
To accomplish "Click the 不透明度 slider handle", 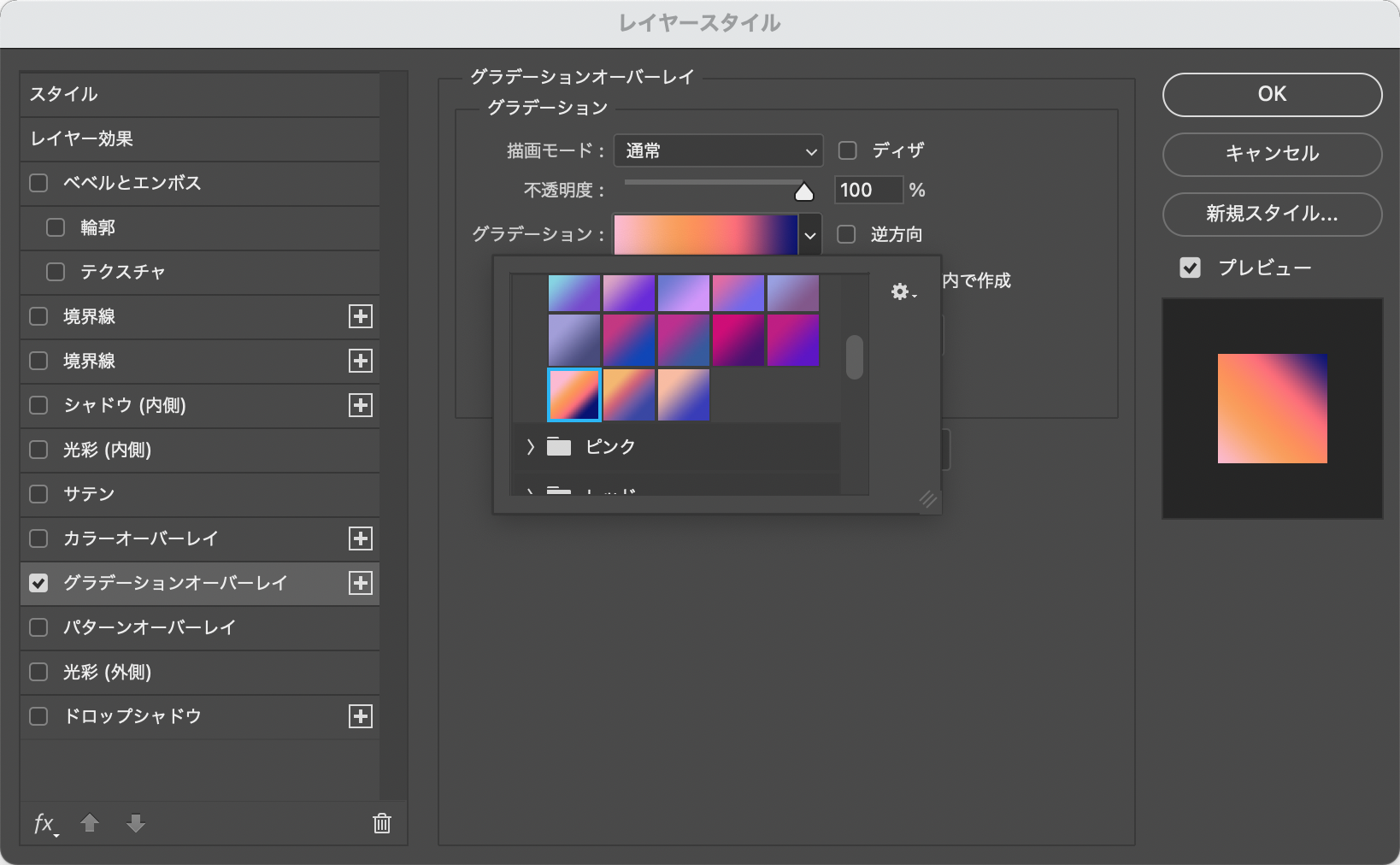I will [x=803, y=191].
